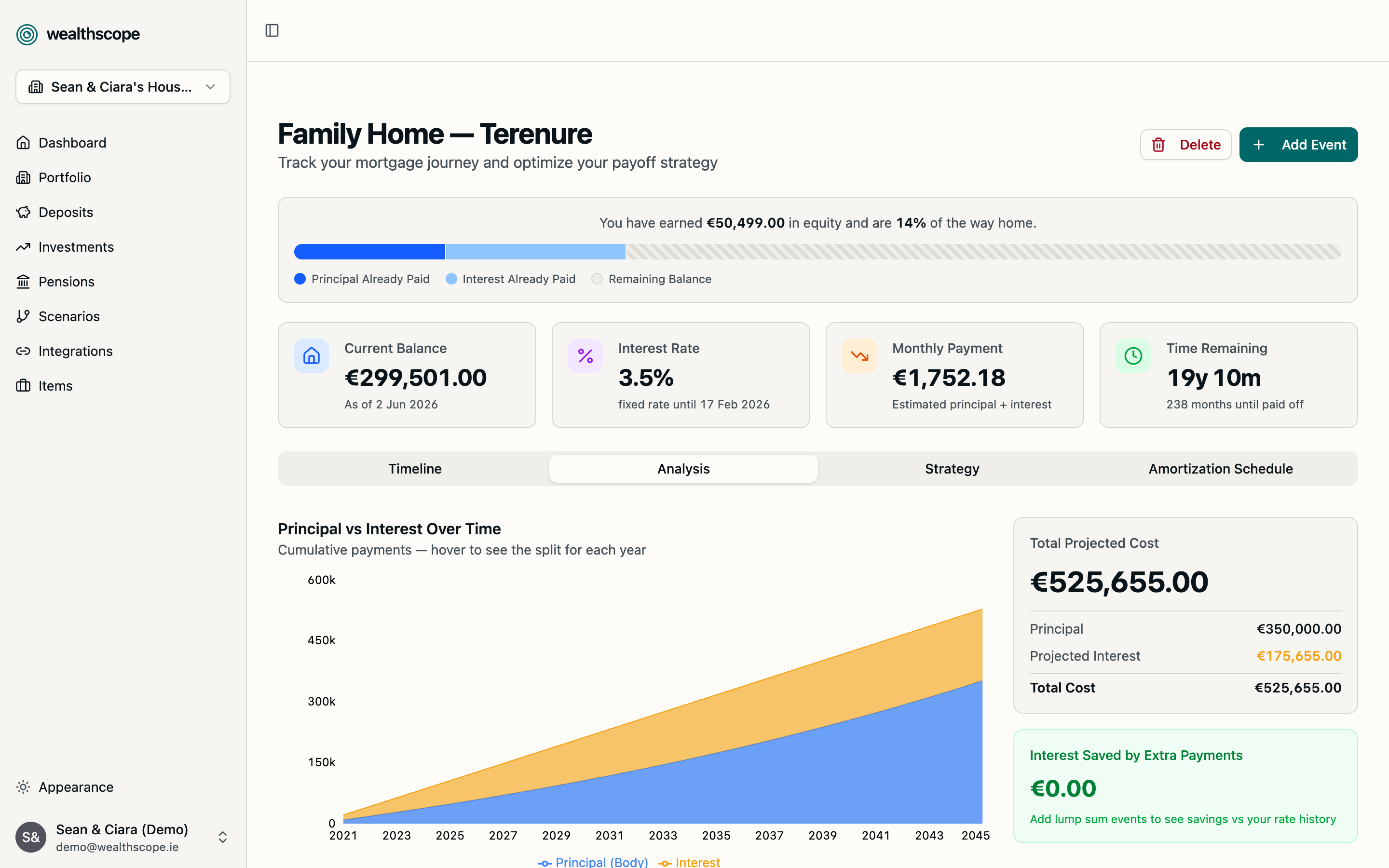Toggle Interest series in chart legend
The image size is (1389, 868).
coord(689,862)
